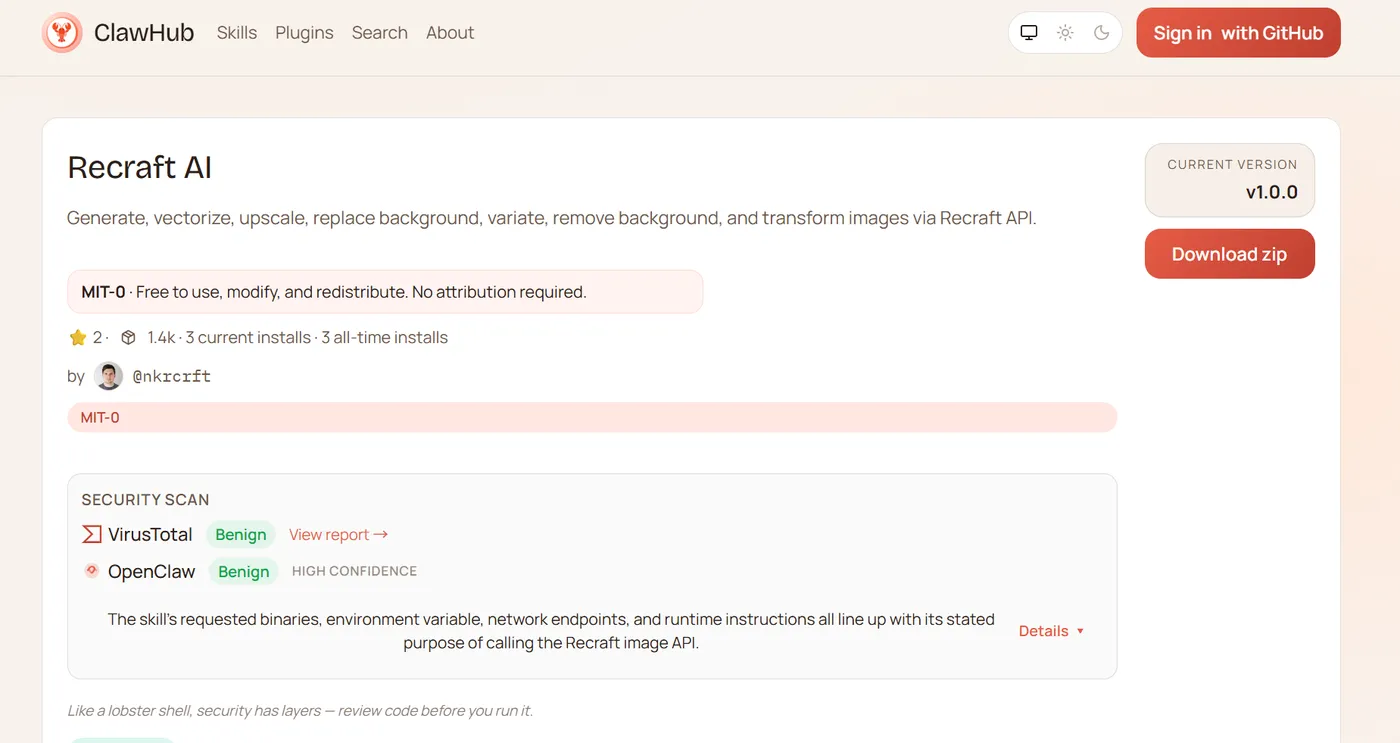Screen dimensions: 1400x743
Task: View the VirusTotal report
Action: [x=338, y=535]
